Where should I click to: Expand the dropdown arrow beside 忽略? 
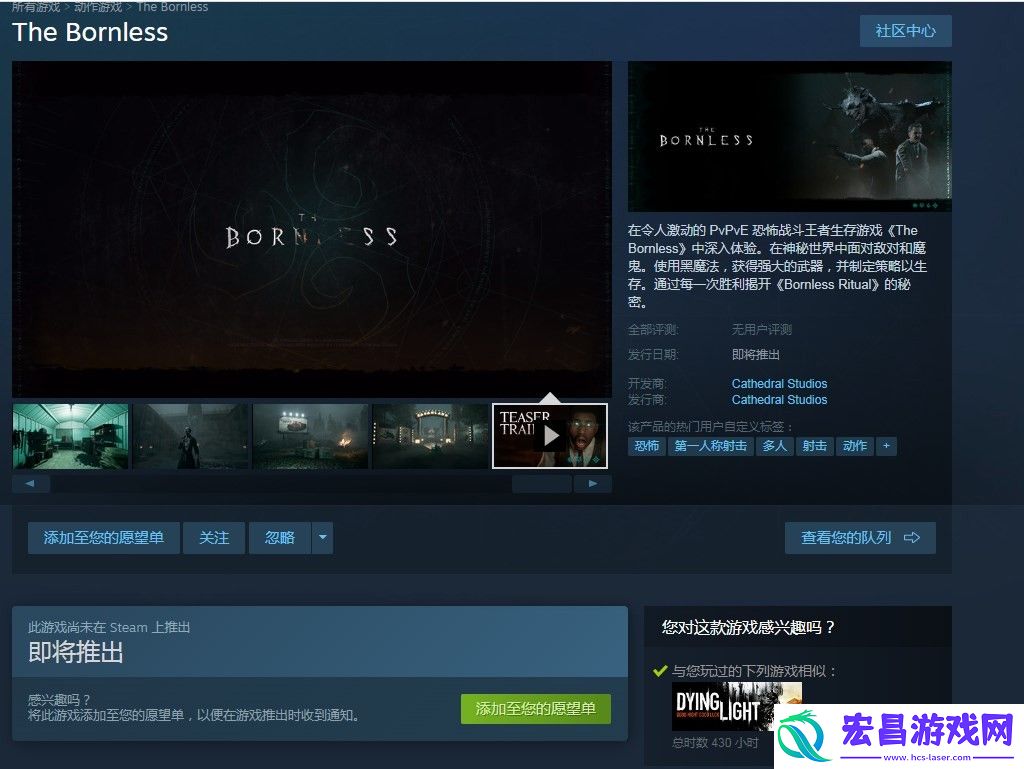click(323, 538)
